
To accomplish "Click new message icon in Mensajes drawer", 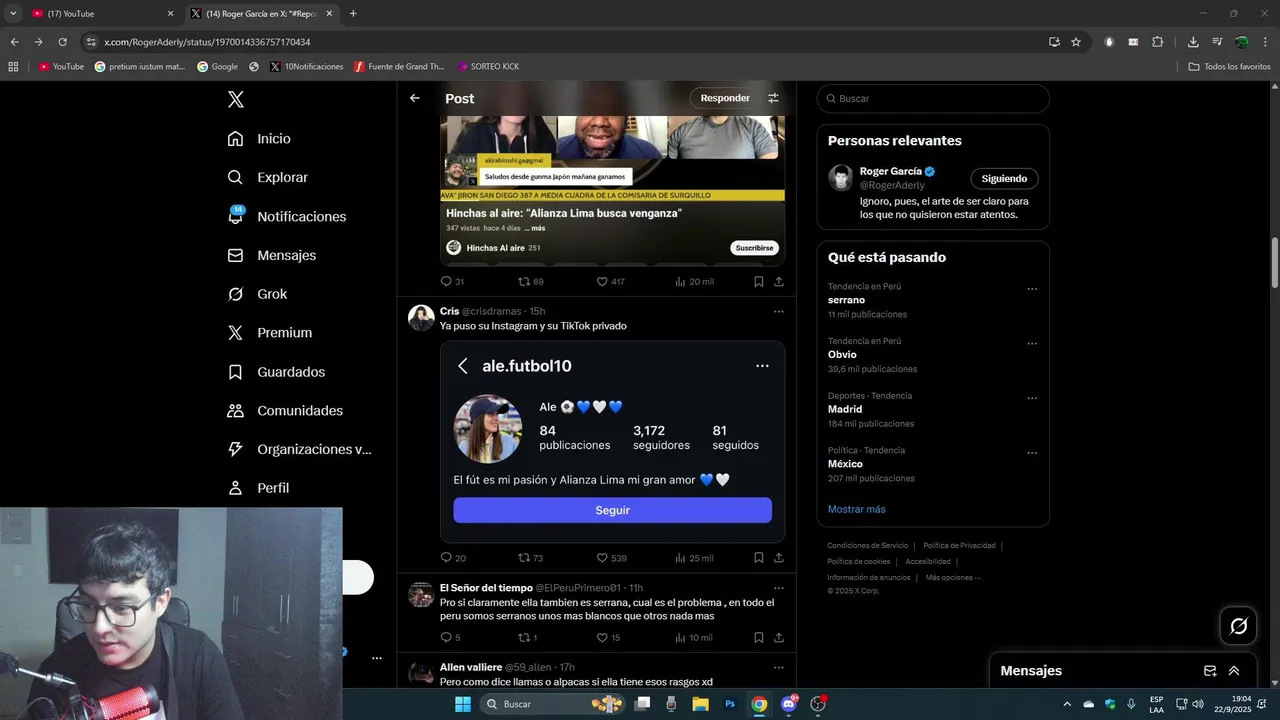I will click(1210, 671).
